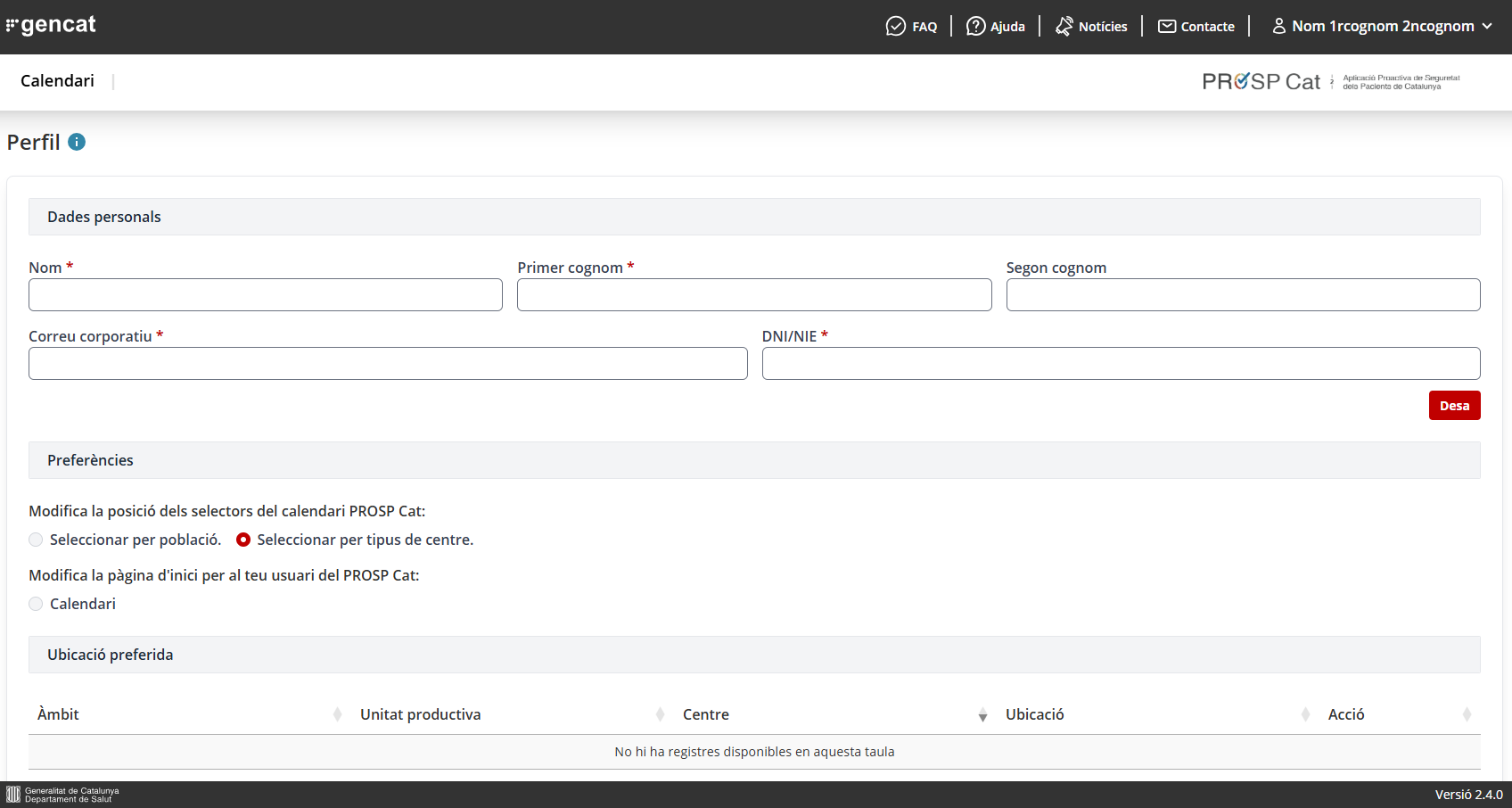Screen dimensions: 1512x808
Task: Click the Notícies megaphone icon
Action: 1064,26
